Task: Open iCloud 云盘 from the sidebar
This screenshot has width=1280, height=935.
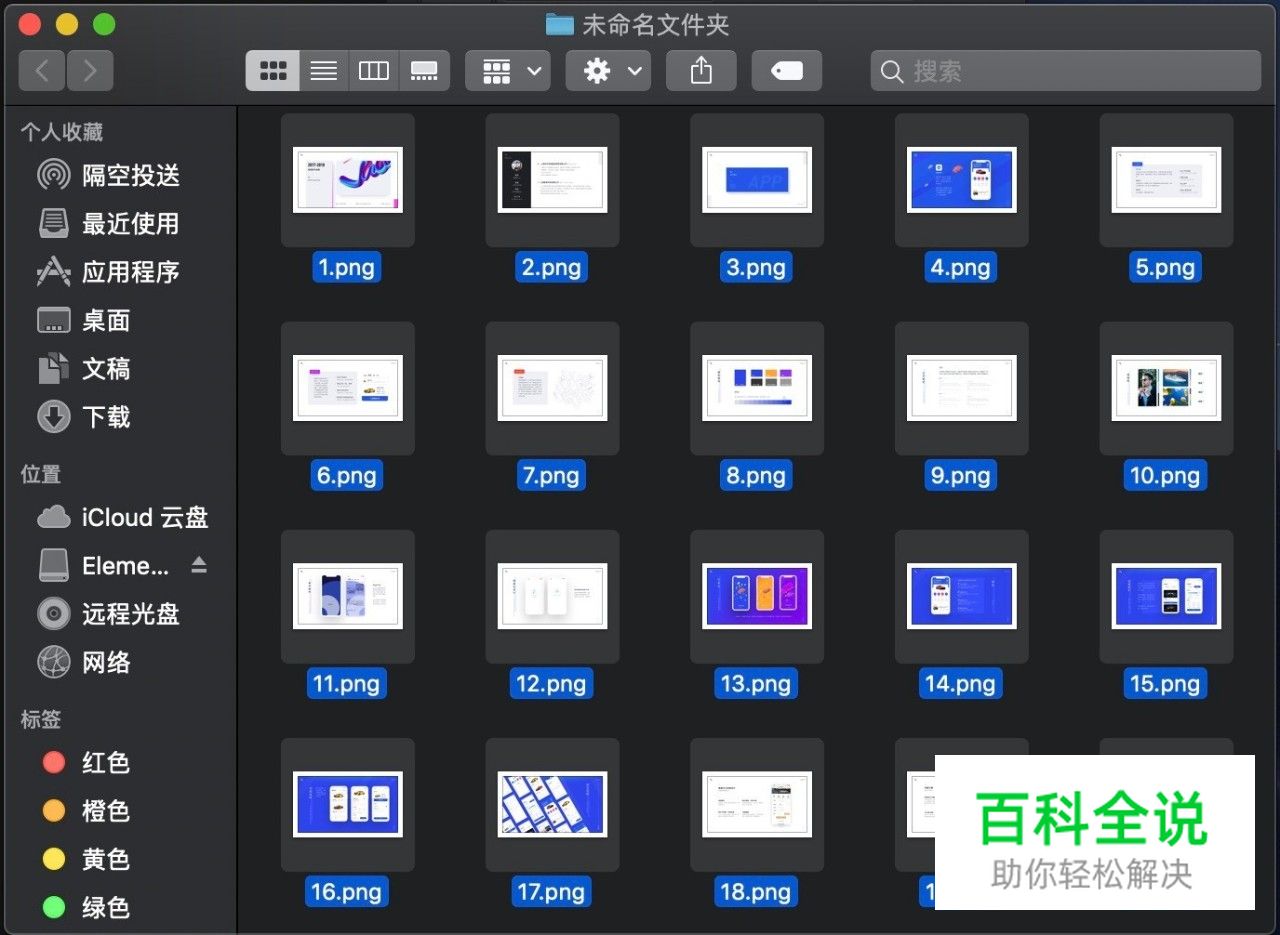Action: pyautogui.click(x=143, y=517)
